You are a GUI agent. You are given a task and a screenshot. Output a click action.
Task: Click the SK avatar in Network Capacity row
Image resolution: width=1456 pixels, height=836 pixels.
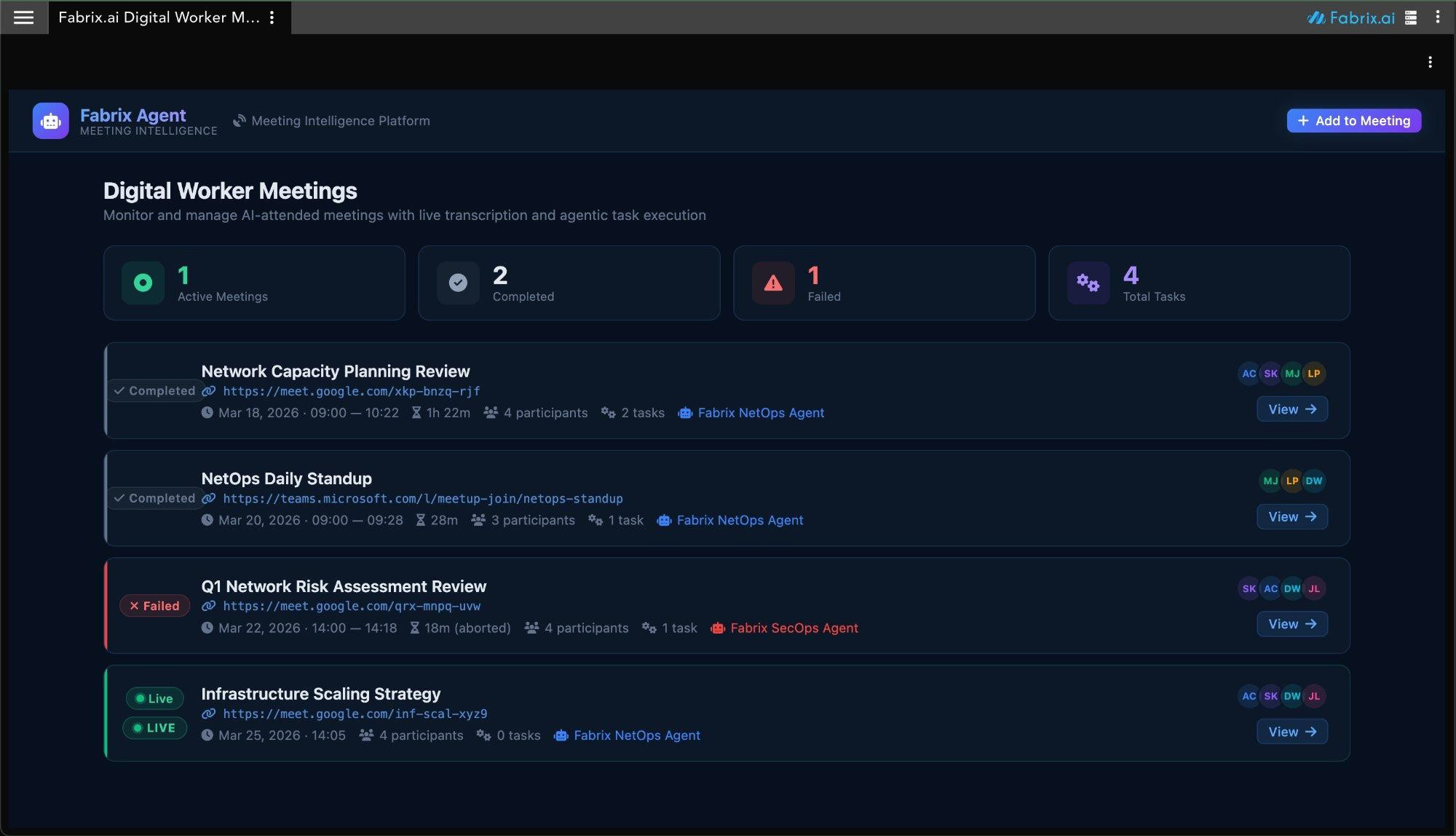point(1270,374)
